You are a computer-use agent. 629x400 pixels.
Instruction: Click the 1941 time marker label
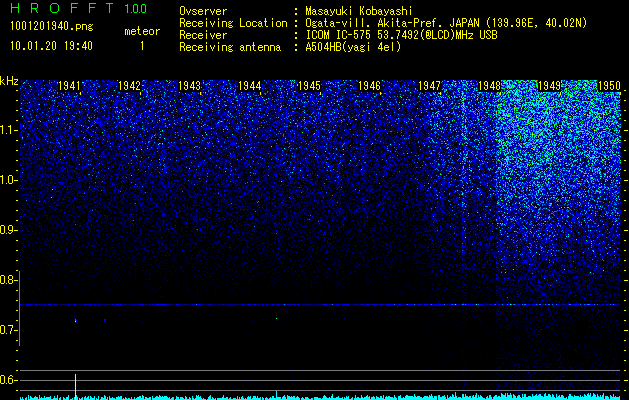click(69, 85)
